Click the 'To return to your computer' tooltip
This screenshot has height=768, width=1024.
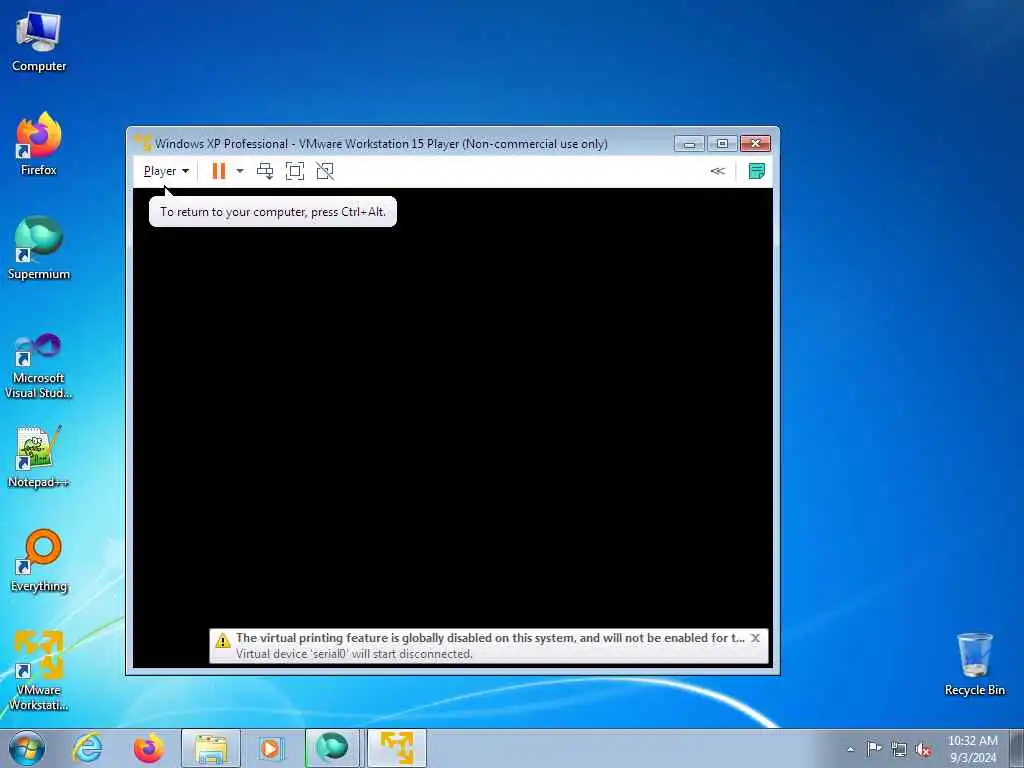point(273,212)
